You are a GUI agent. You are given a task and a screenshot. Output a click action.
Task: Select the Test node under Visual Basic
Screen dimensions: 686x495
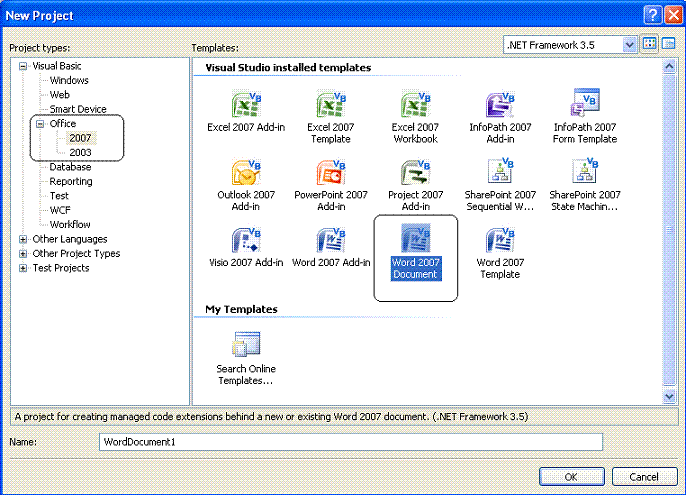coord(59,196)
